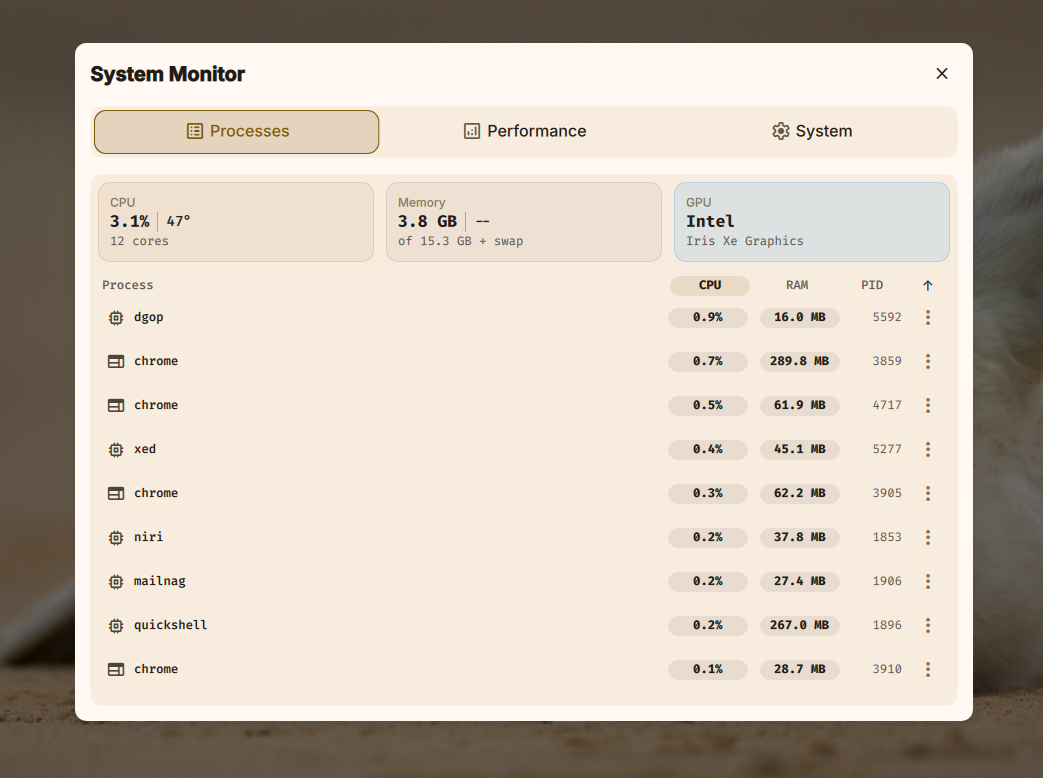
Task: Expand the three-dot menu for quickshell
Action: pos(927,625)
